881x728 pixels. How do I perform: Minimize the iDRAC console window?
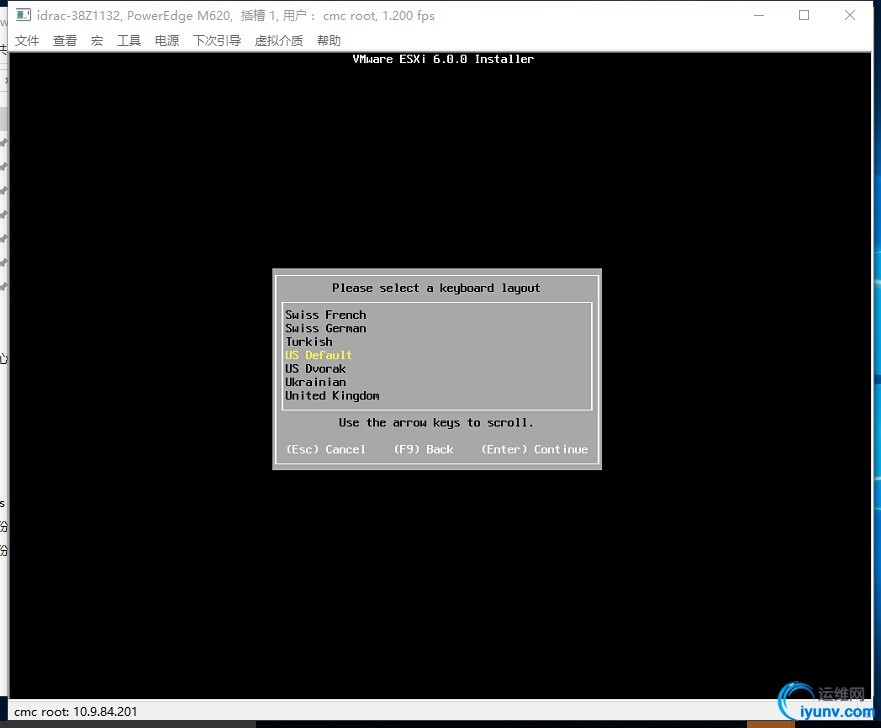click(x=759, y=15)
